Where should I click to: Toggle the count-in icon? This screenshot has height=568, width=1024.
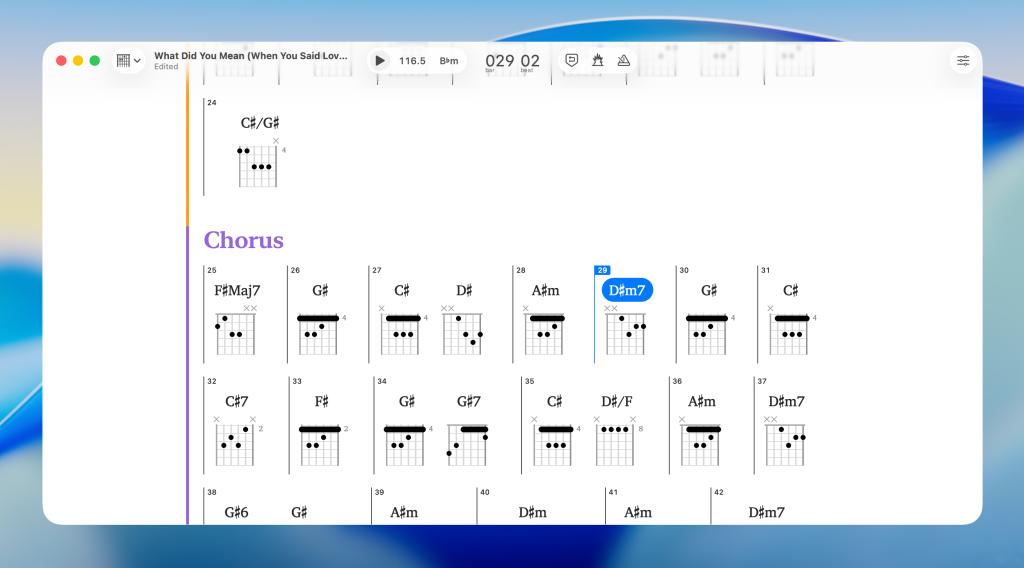pyautogui.click(x=598, y=61)
